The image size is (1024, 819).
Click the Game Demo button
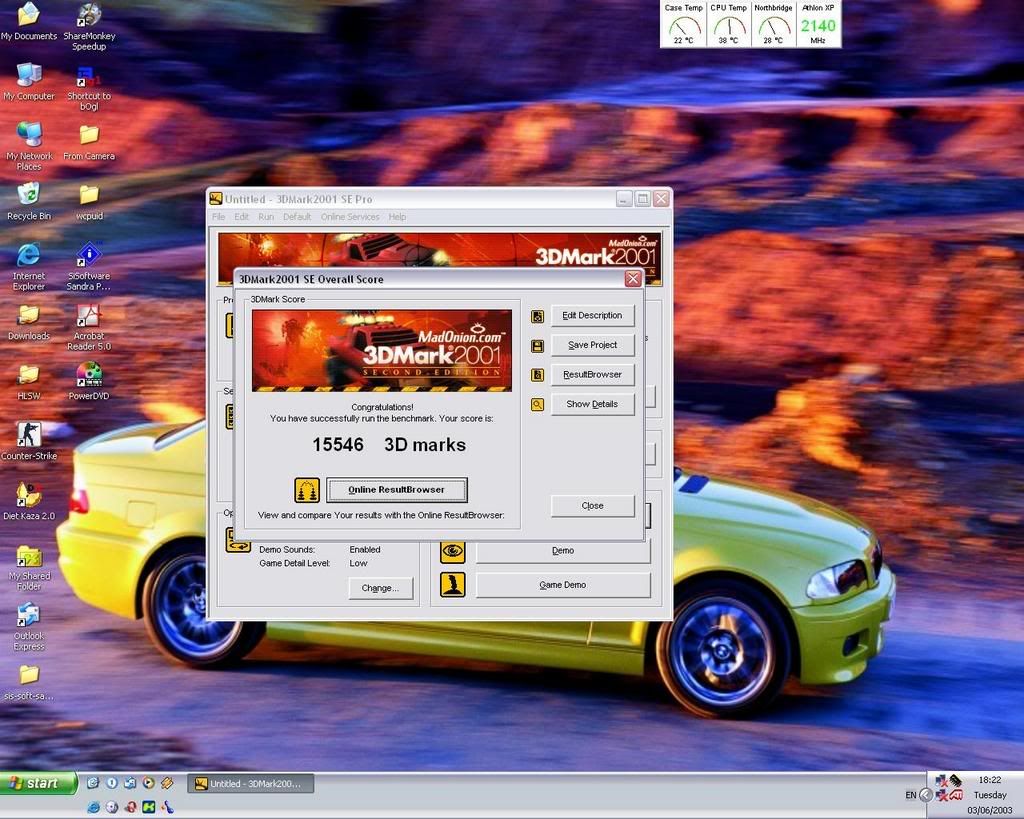(x=562, y=585)
